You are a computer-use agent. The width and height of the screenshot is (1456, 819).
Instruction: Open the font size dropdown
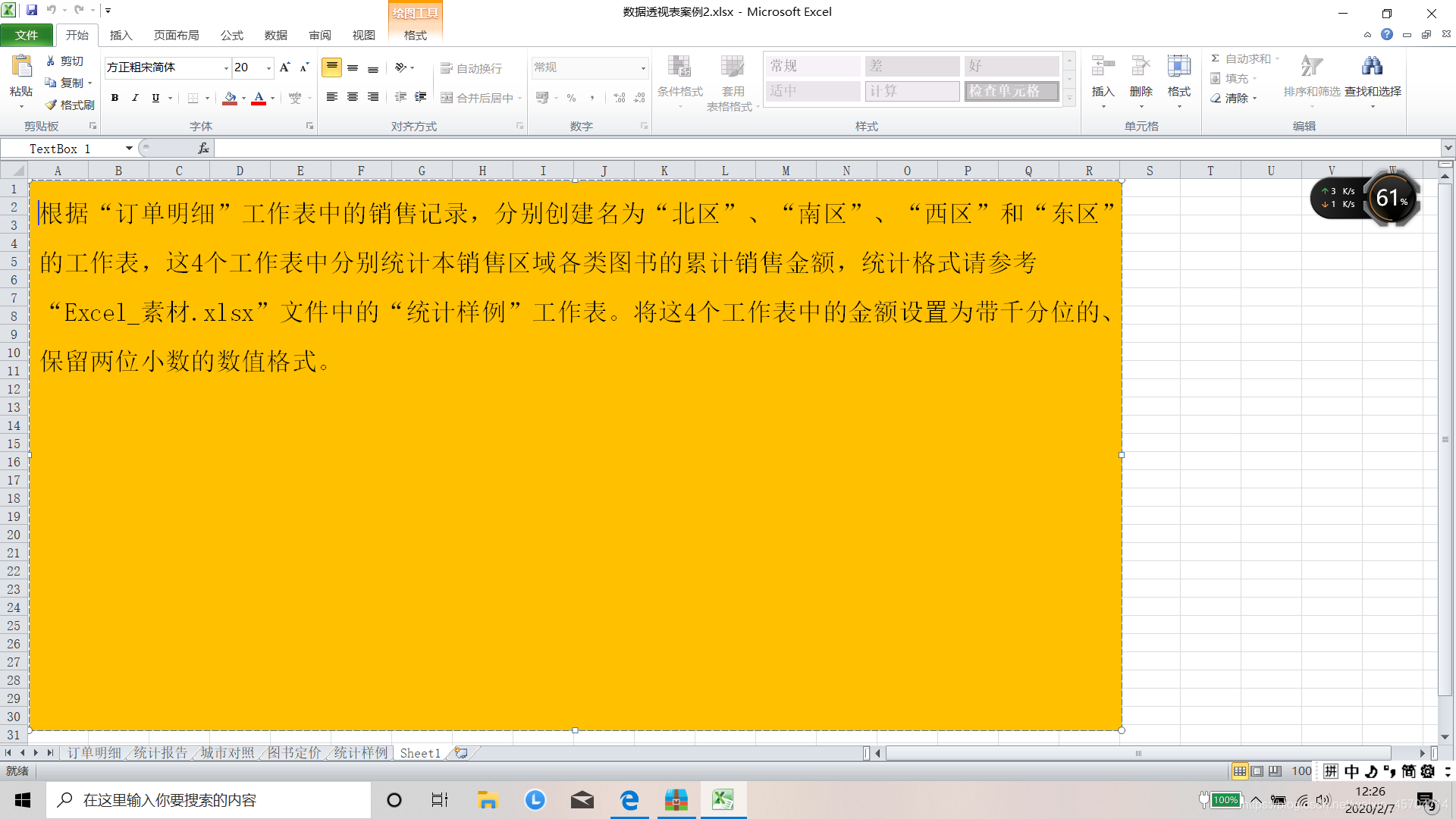(x=268, y=68)
